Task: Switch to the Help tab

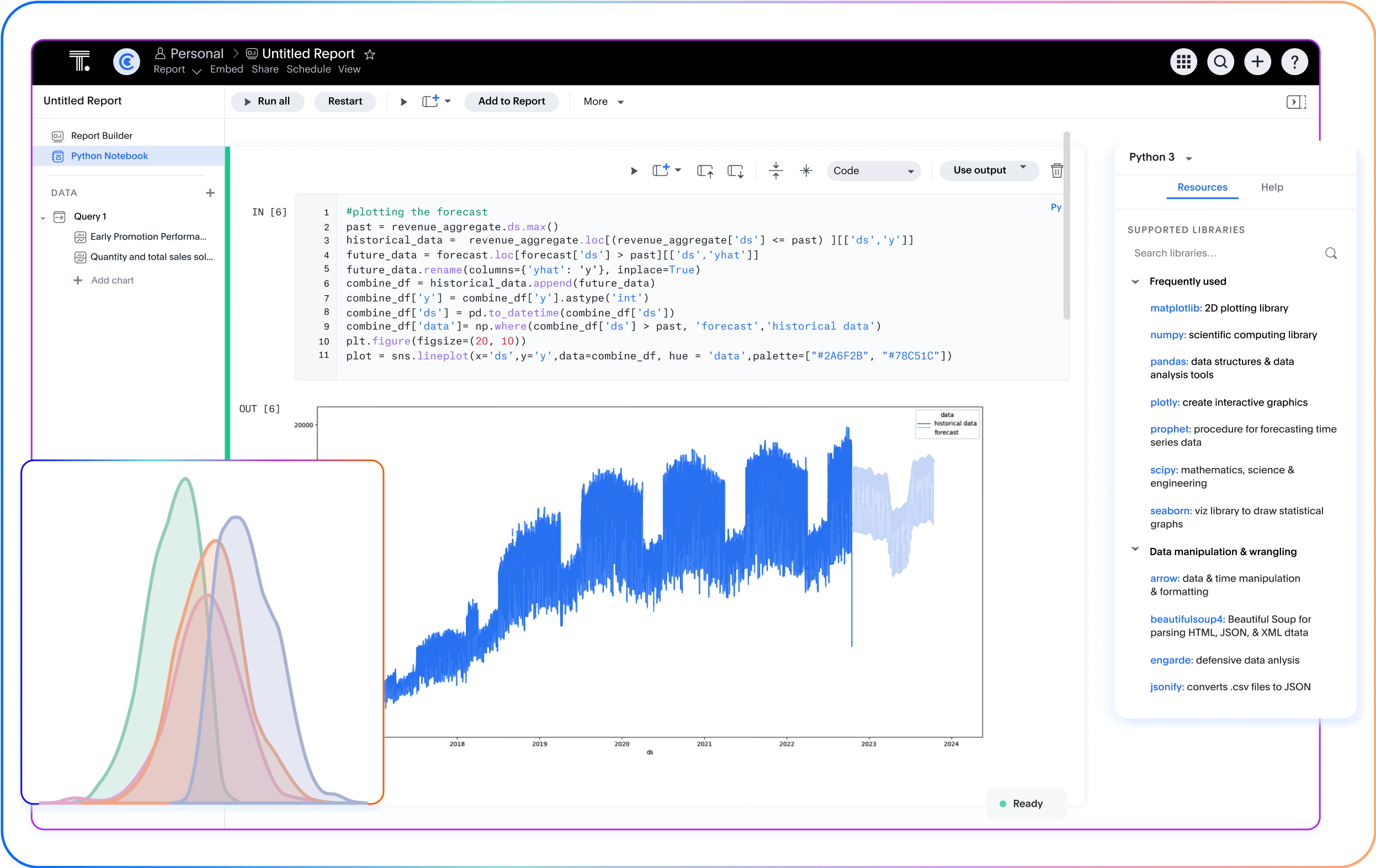Action: pos(1272,187)
